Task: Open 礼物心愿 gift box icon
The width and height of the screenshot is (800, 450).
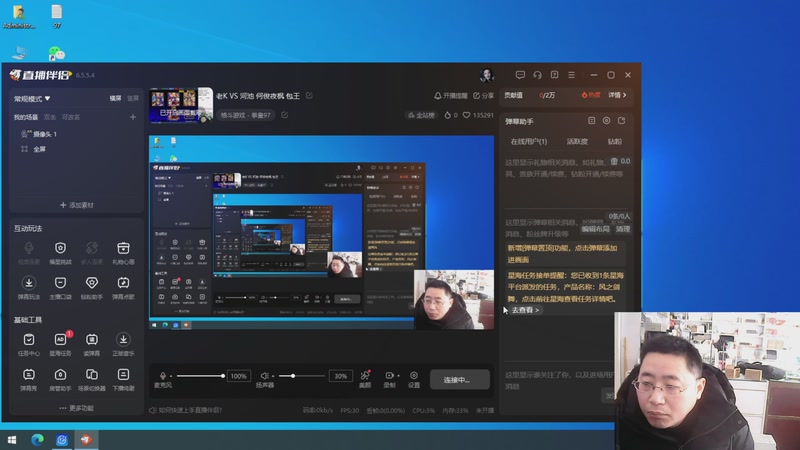Action: (x=123, y=248)
